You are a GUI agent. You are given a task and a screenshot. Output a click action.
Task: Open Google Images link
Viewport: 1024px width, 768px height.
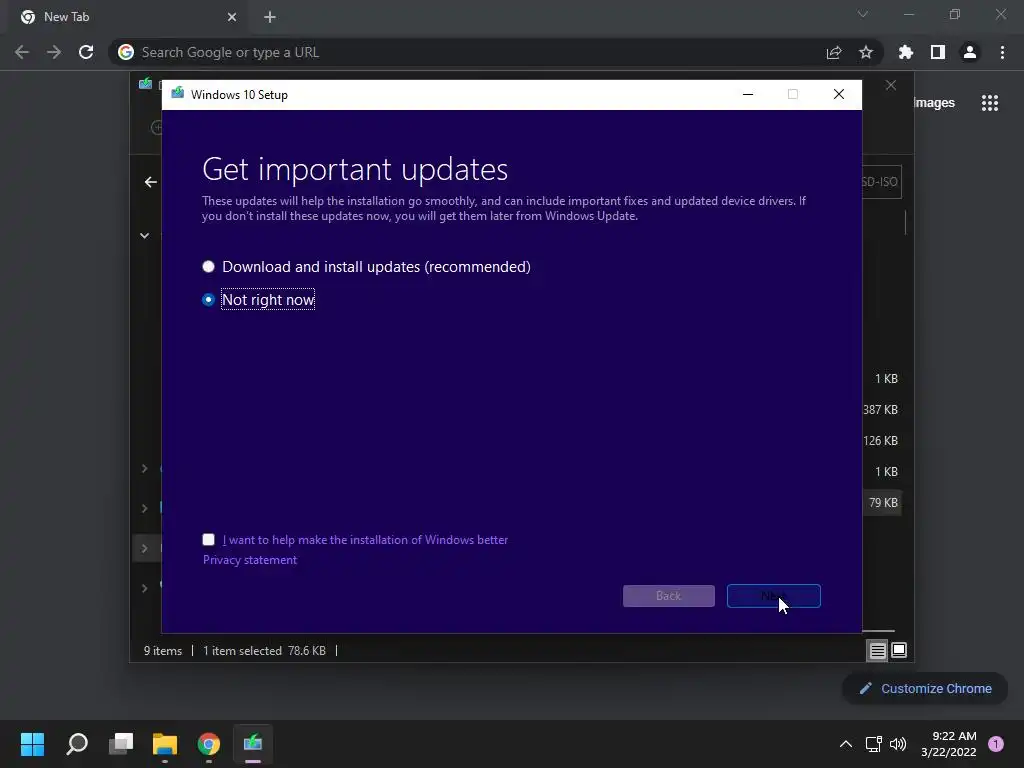pos(934,103)
